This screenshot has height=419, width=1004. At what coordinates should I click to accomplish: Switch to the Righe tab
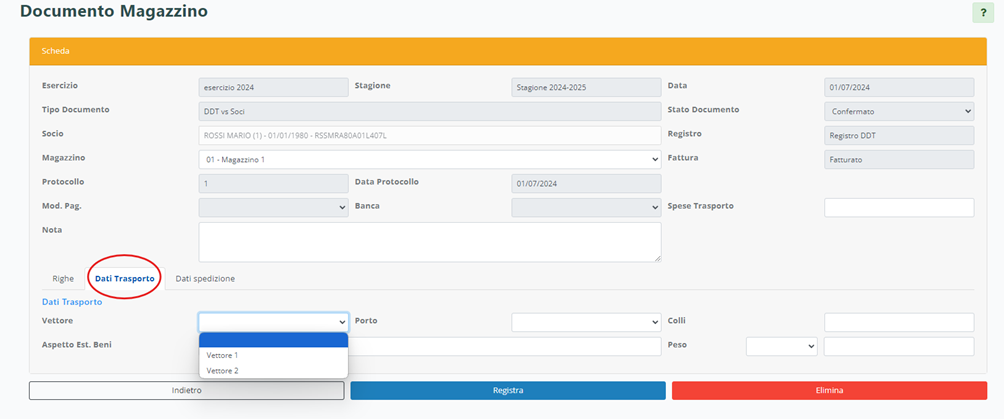63,278
